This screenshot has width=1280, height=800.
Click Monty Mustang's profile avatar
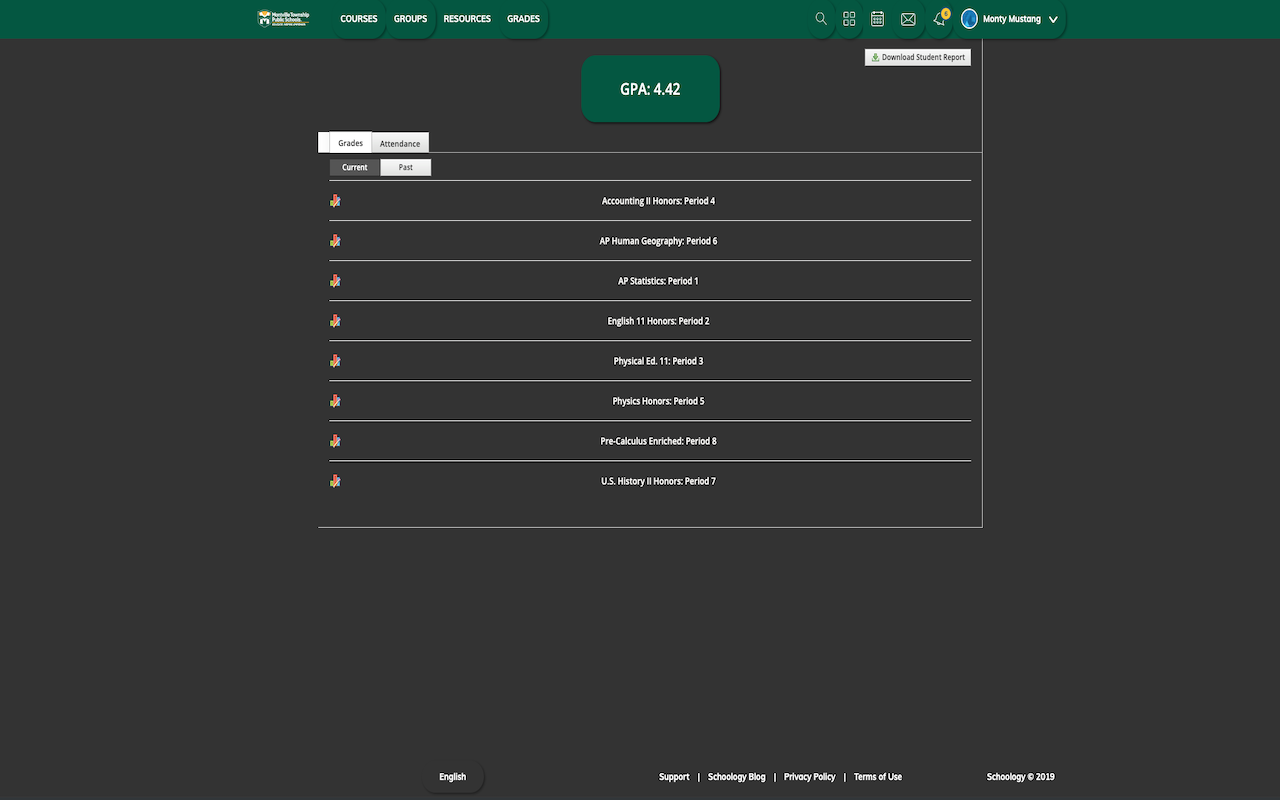tap(969, 19)
